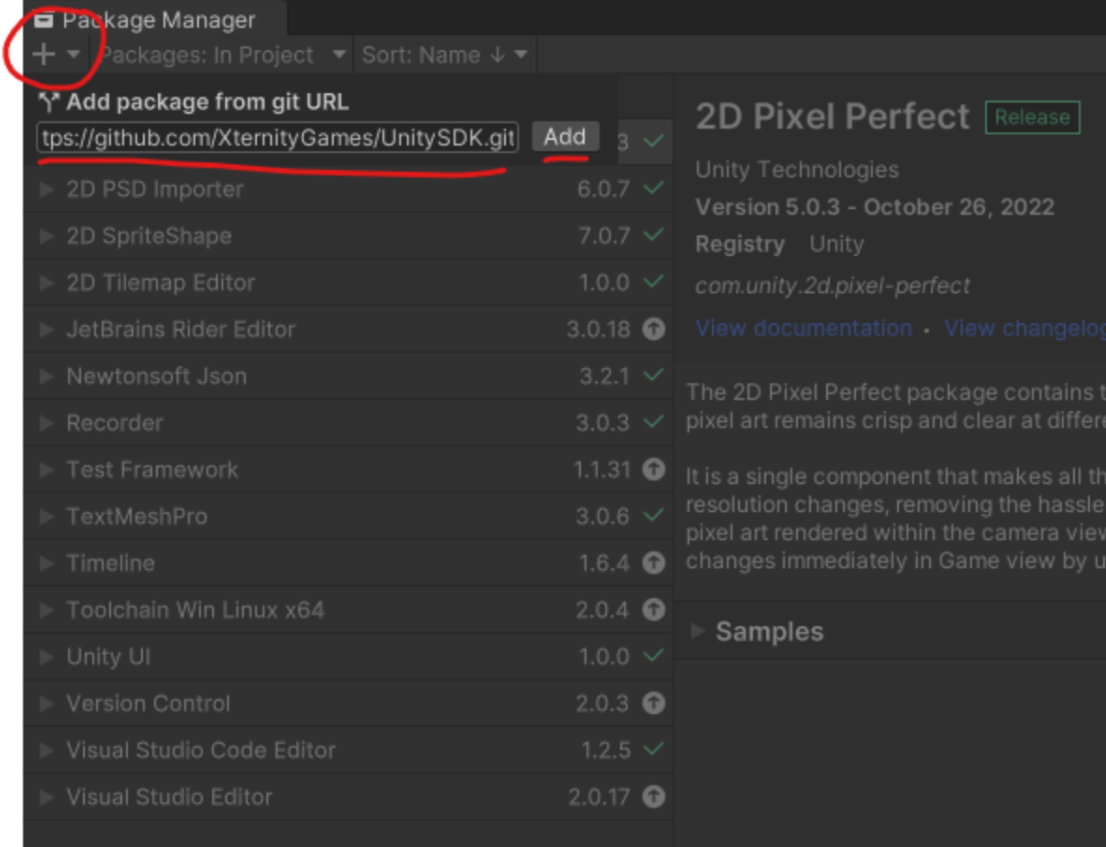Viewport: 1106px width, 847px height.
Task: Expand the TextMeshPro package
Action: pos(47,516)
